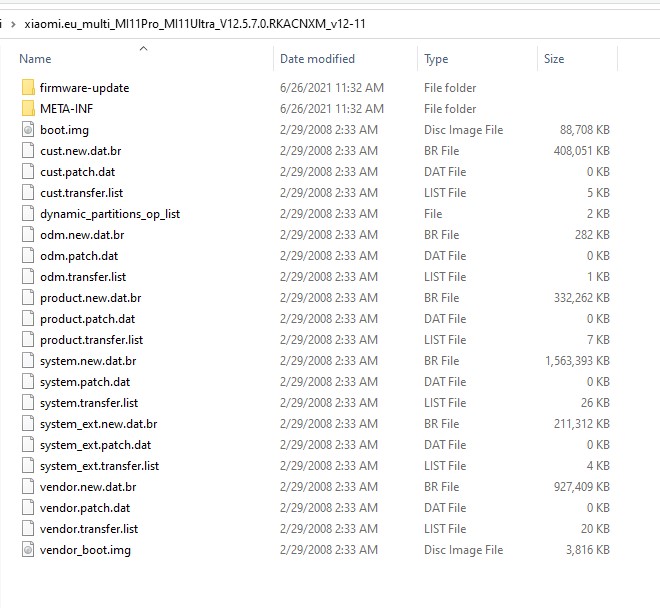Screen dimensions: 660x608
Task: Select the product.new.dat.br file name
Action: click(90, 298)
